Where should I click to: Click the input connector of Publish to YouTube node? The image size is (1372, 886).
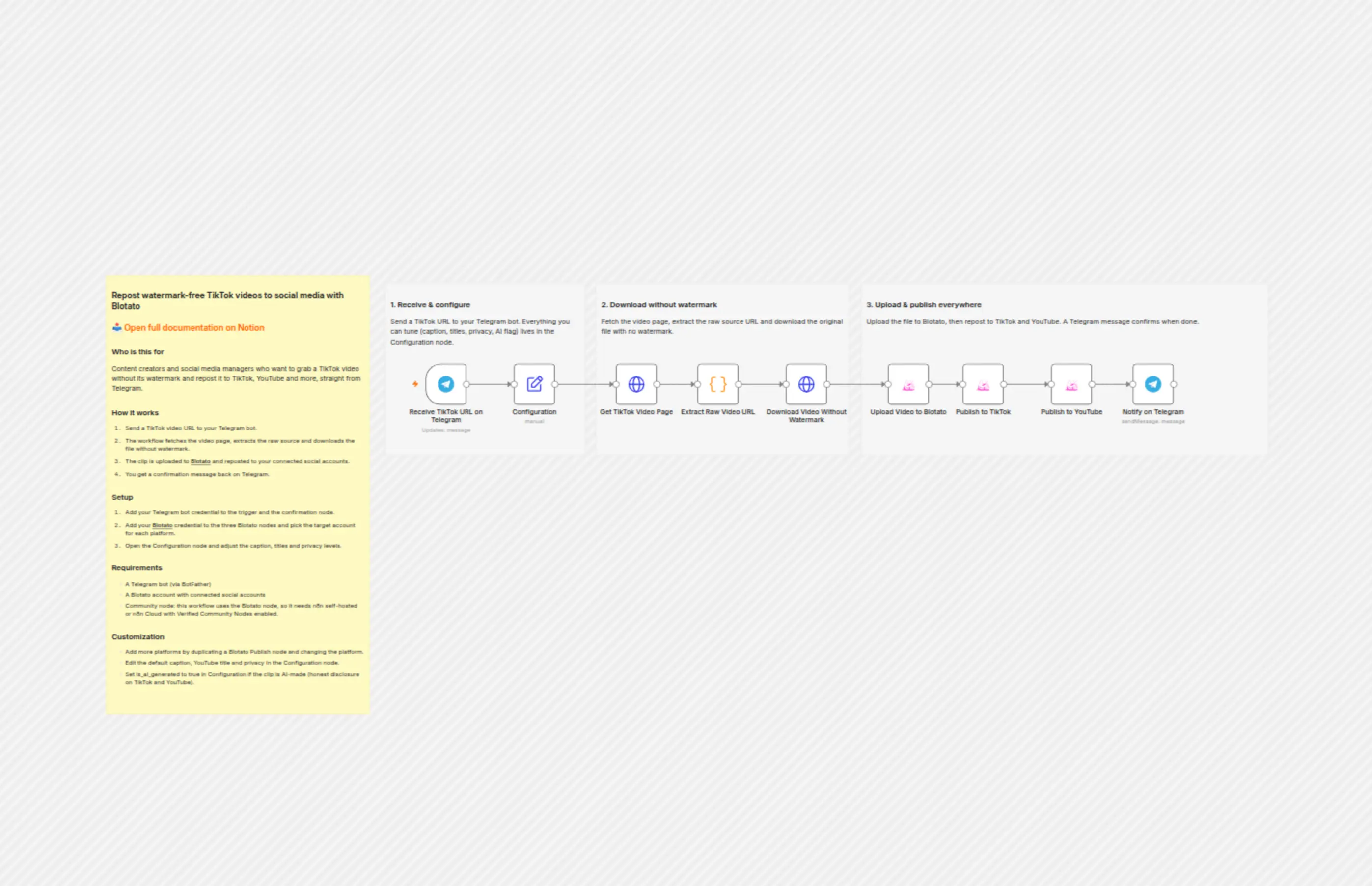[x=1051, y=384]
